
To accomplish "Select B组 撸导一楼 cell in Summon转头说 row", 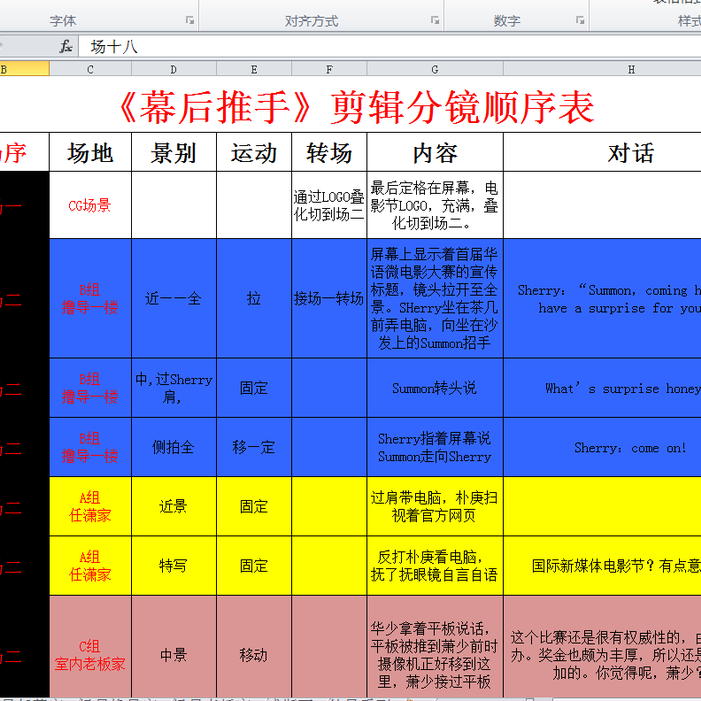I will pos(90,388).
